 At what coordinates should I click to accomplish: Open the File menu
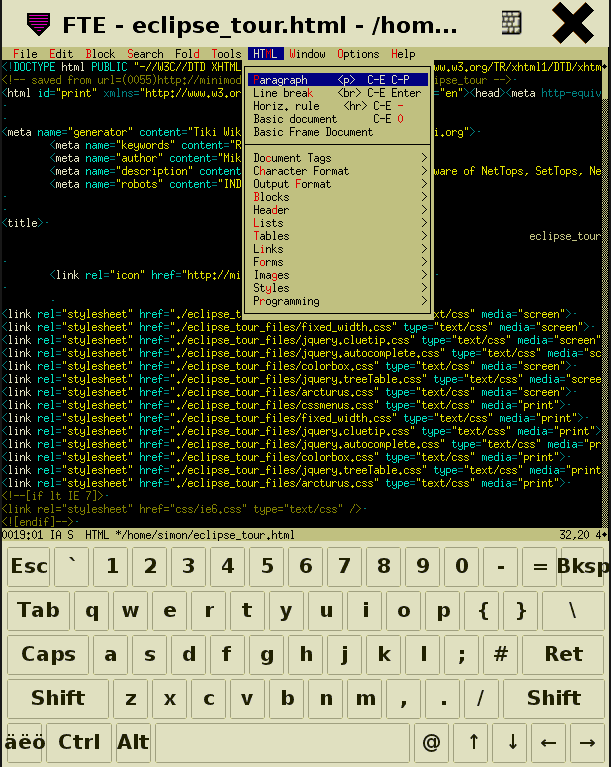pos(25,54)
